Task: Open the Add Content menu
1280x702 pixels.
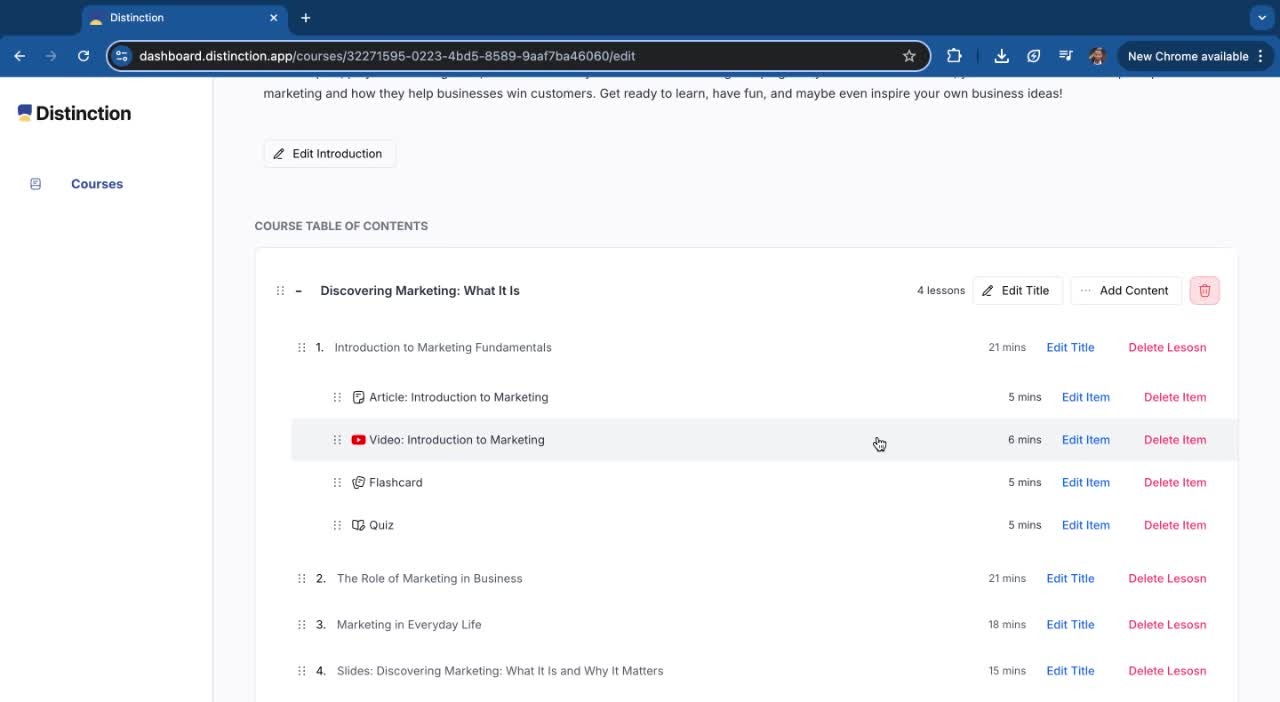Action: 1125,291
